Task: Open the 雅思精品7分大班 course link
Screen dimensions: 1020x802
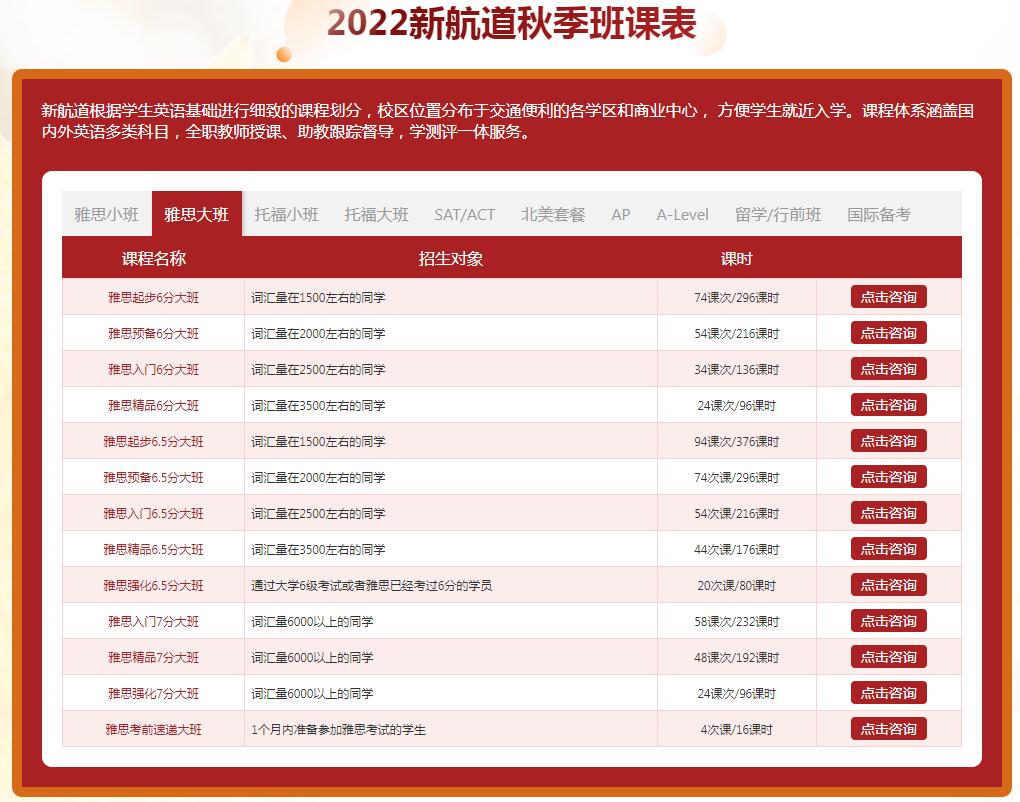Action: point(154,658)
